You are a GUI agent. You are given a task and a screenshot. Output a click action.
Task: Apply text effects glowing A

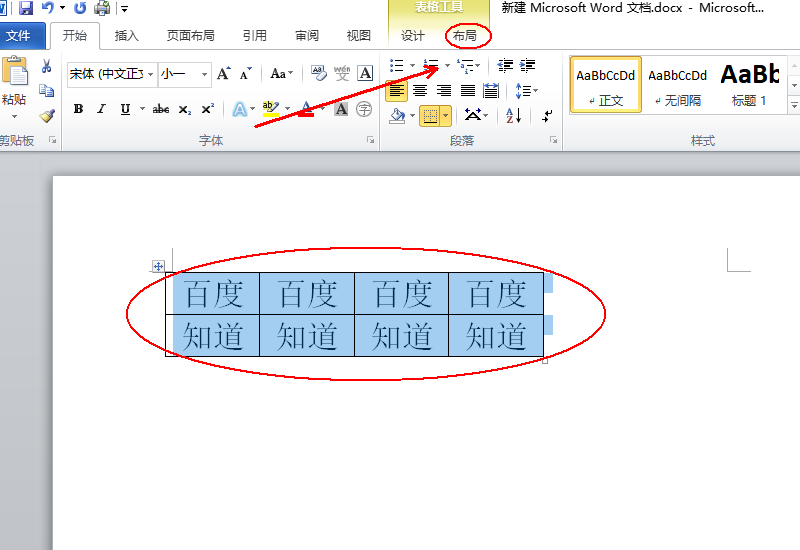tap(240, 109)
